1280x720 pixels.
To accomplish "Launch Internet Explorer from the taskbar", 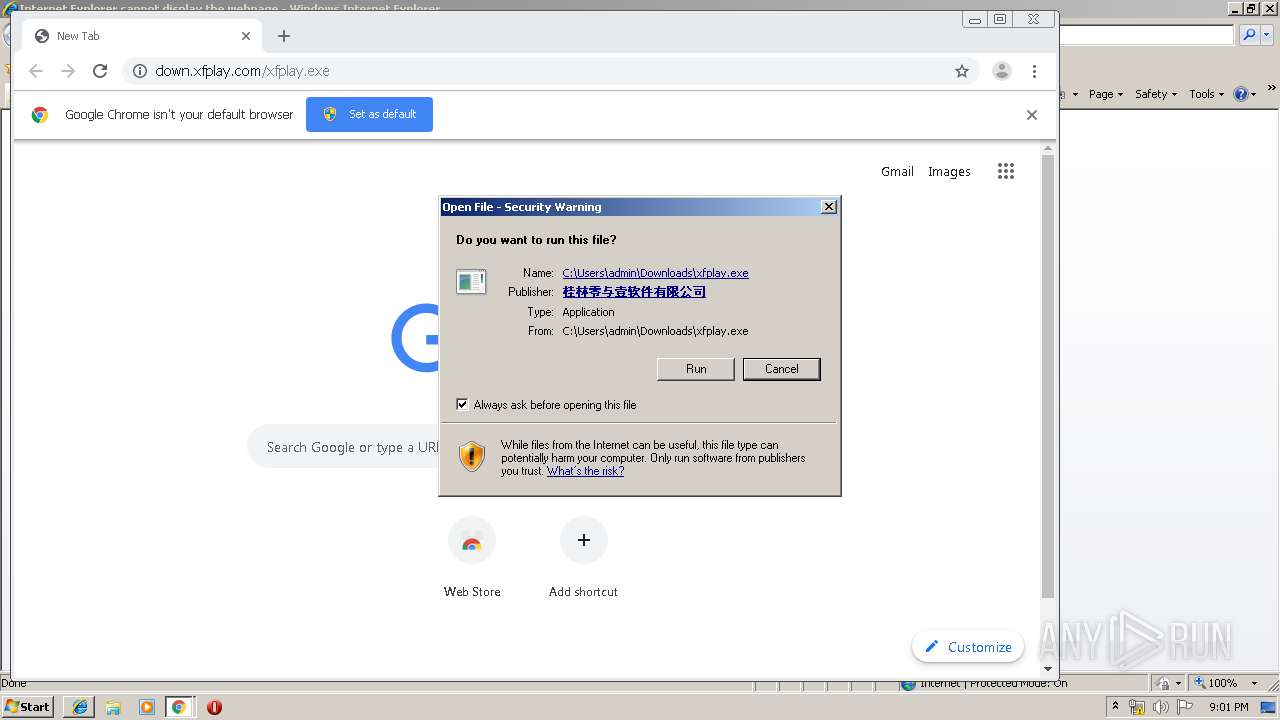I will click(80, 707).
